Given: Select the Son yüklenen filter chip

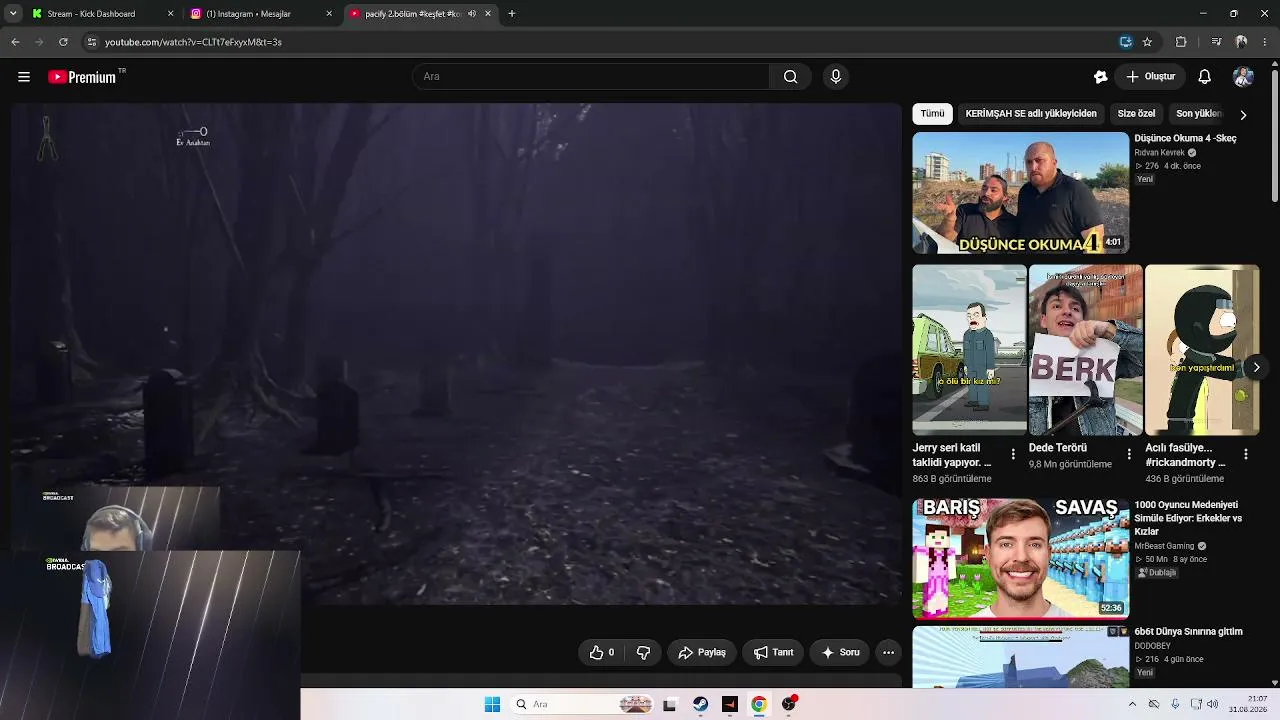Looking at the screenshot, I should click(x=1199, y=114).
